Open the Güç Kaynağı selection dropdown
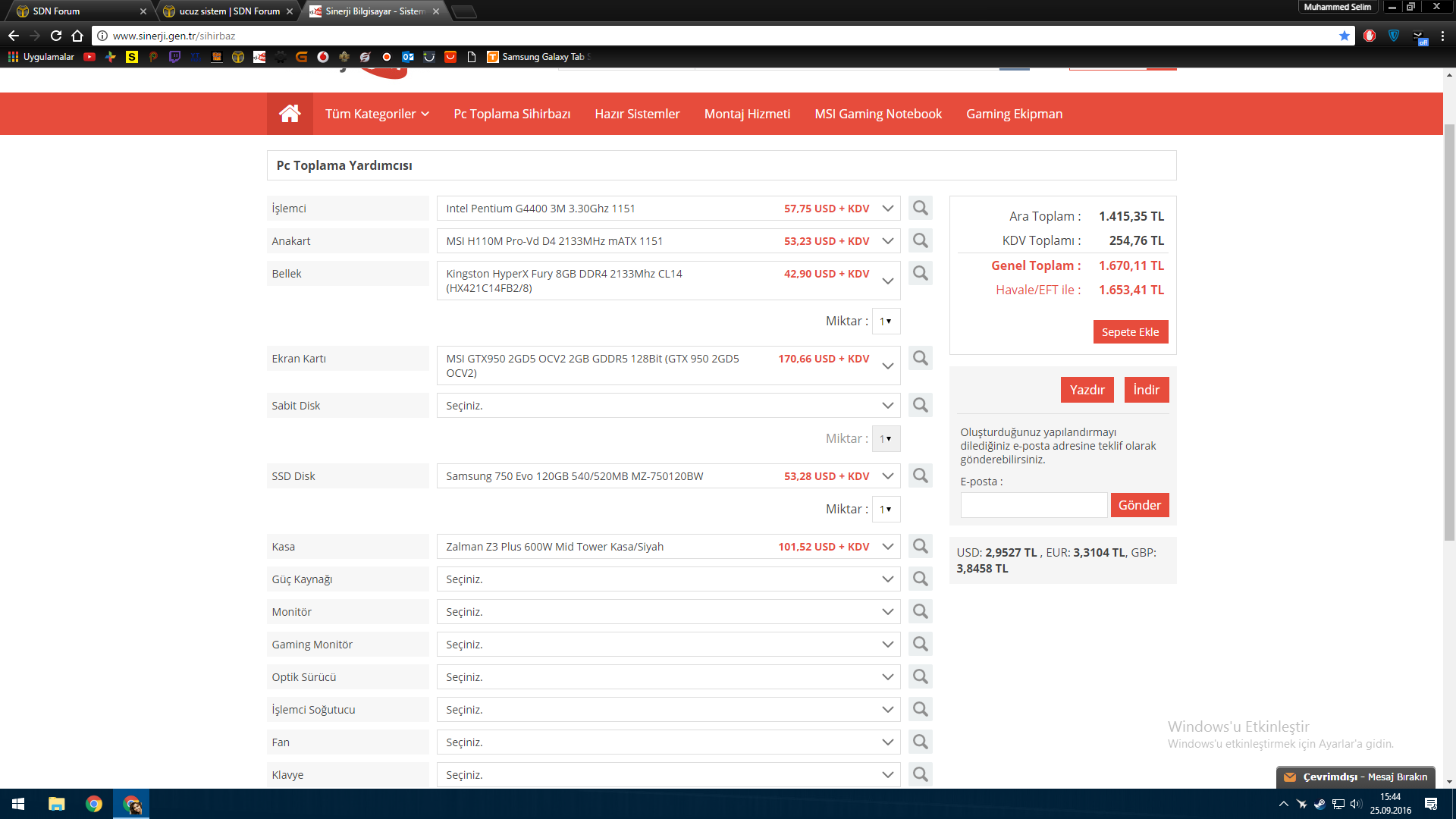 click(667, 579)
